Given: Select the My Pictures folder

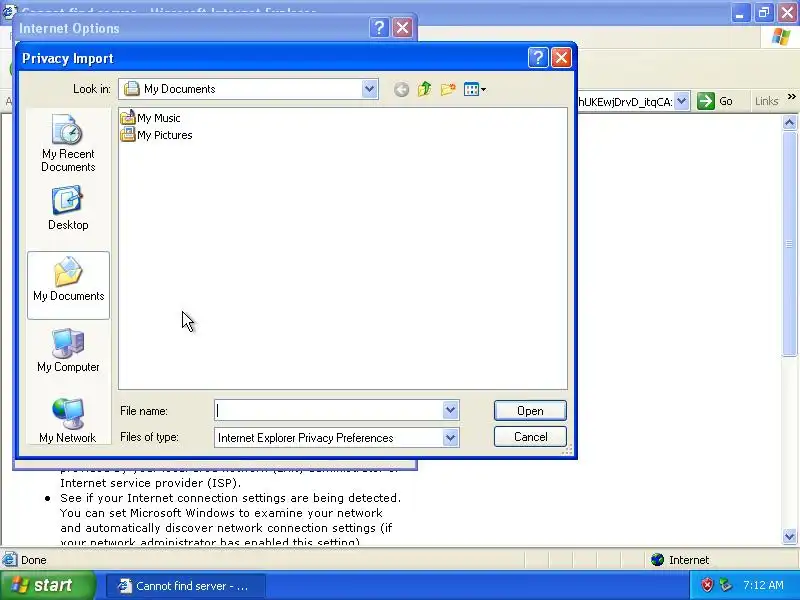Looking at the screenshot, I should (157, 135).
